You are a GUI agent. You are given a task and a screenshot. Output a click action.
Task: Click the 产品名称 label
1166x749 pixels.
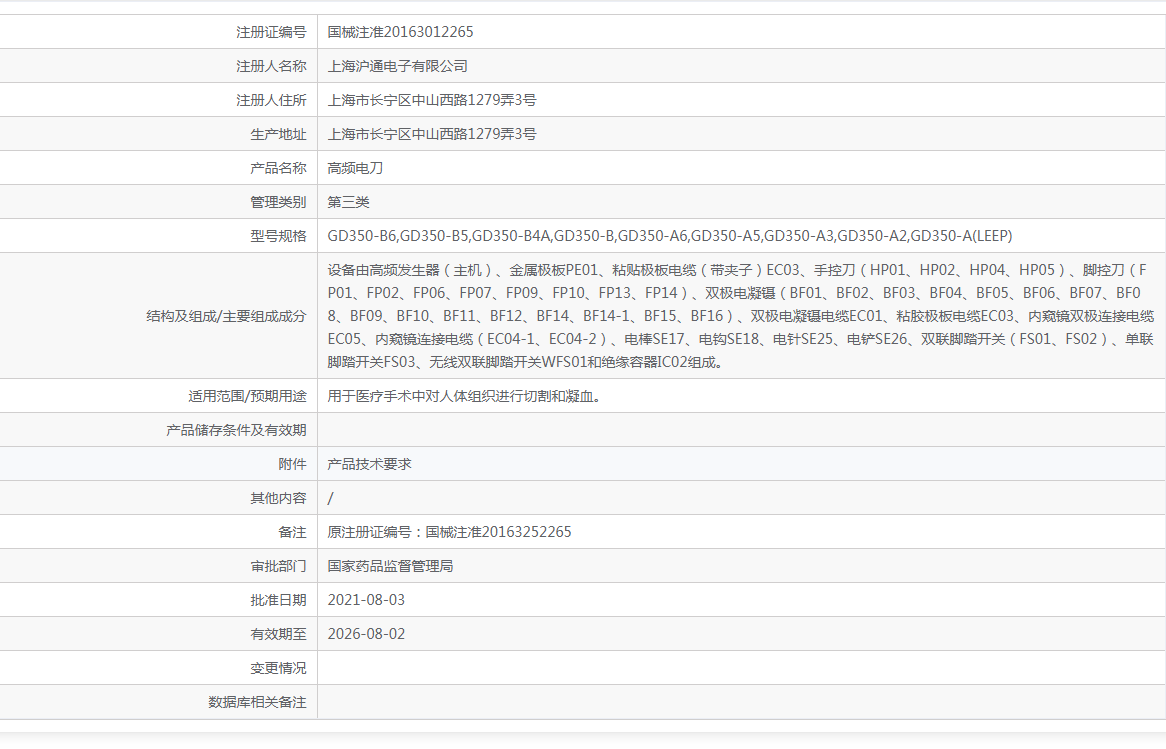pos(278,168)
